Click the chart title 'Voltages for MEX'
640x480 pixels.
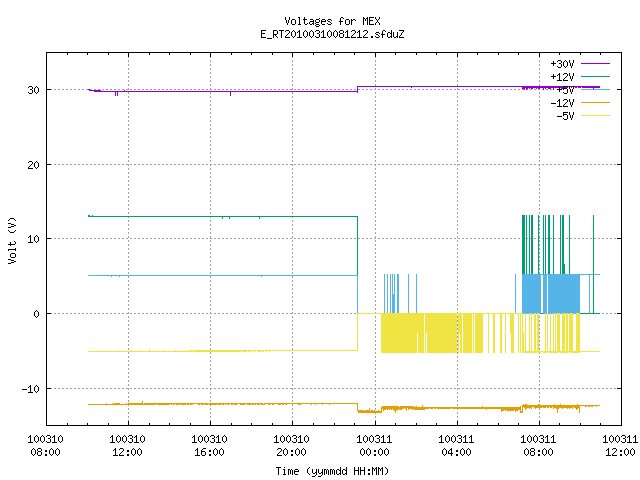tap(332, 21)
